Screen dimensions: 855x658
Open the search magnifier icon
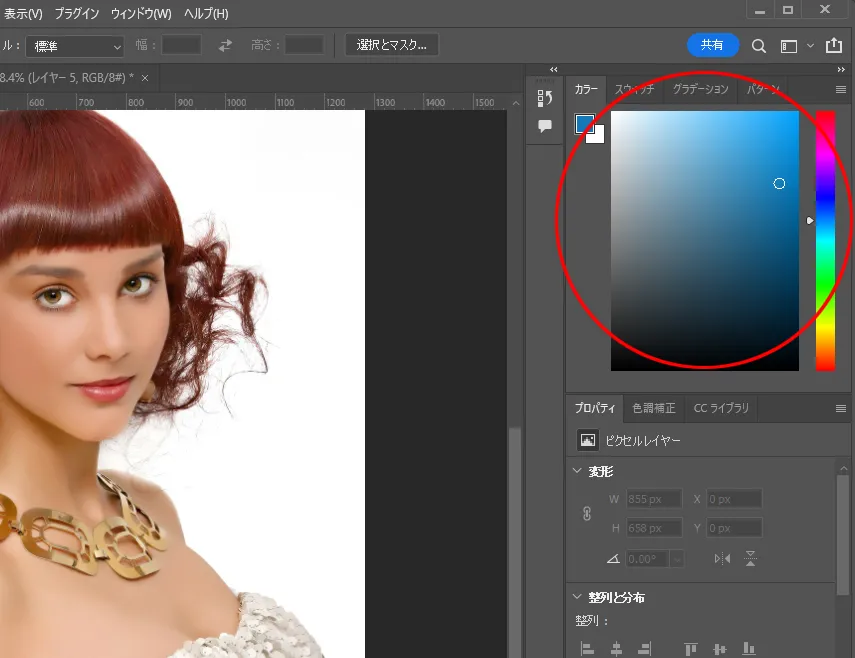coord(759,45)
